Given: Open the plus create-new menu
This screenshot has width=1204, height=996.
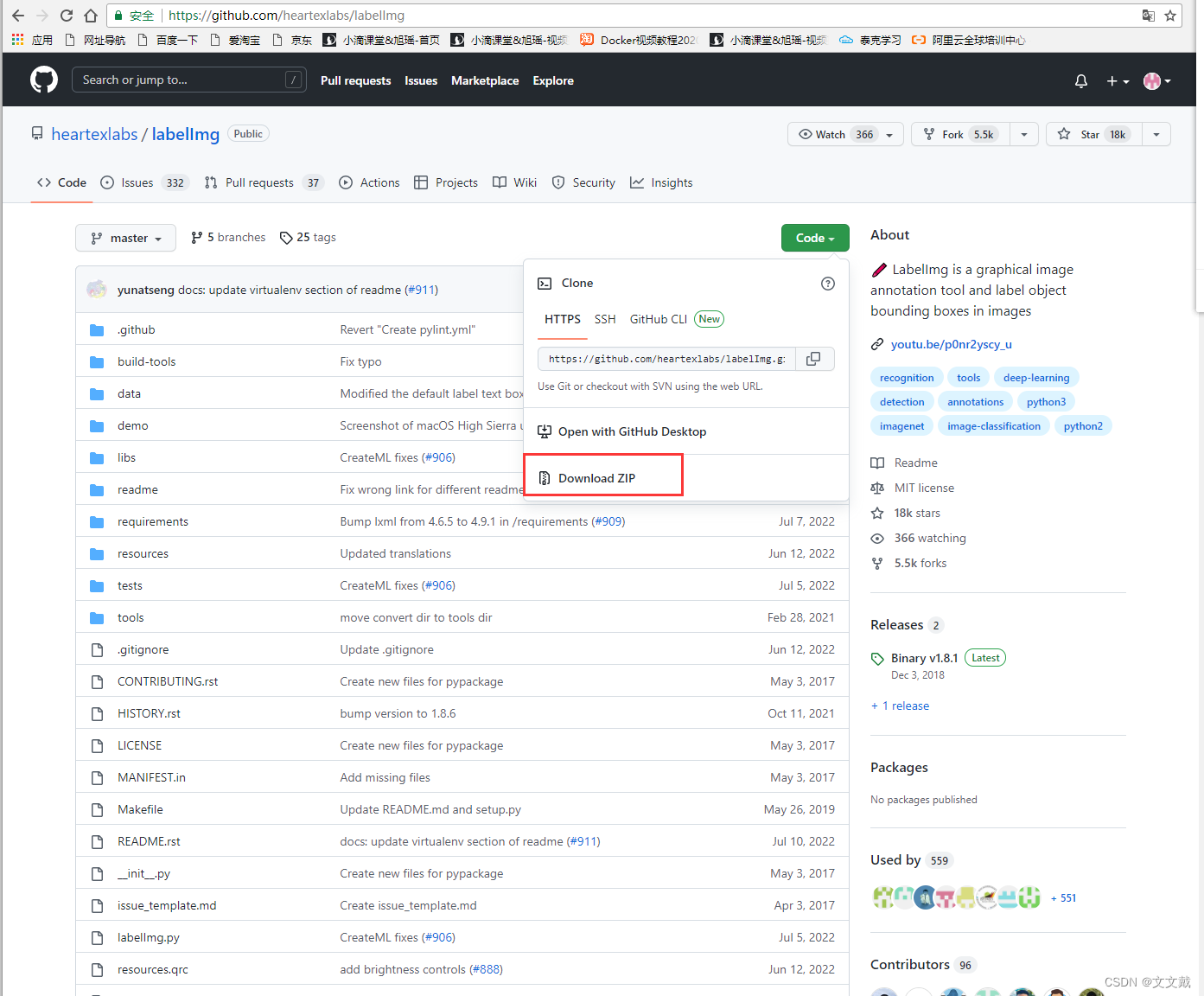Looking at the screenshot, I should coord(1118,80).
